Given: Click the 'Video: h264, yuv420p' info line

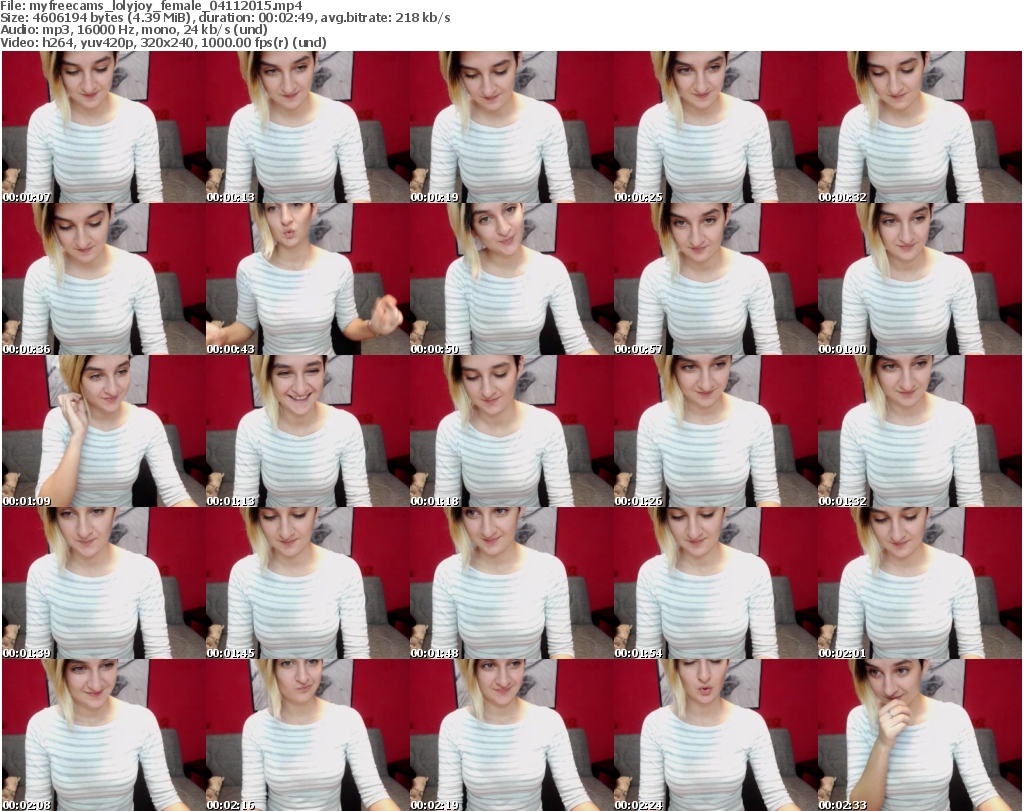Looking at the screenshot, I should [163, 42].
